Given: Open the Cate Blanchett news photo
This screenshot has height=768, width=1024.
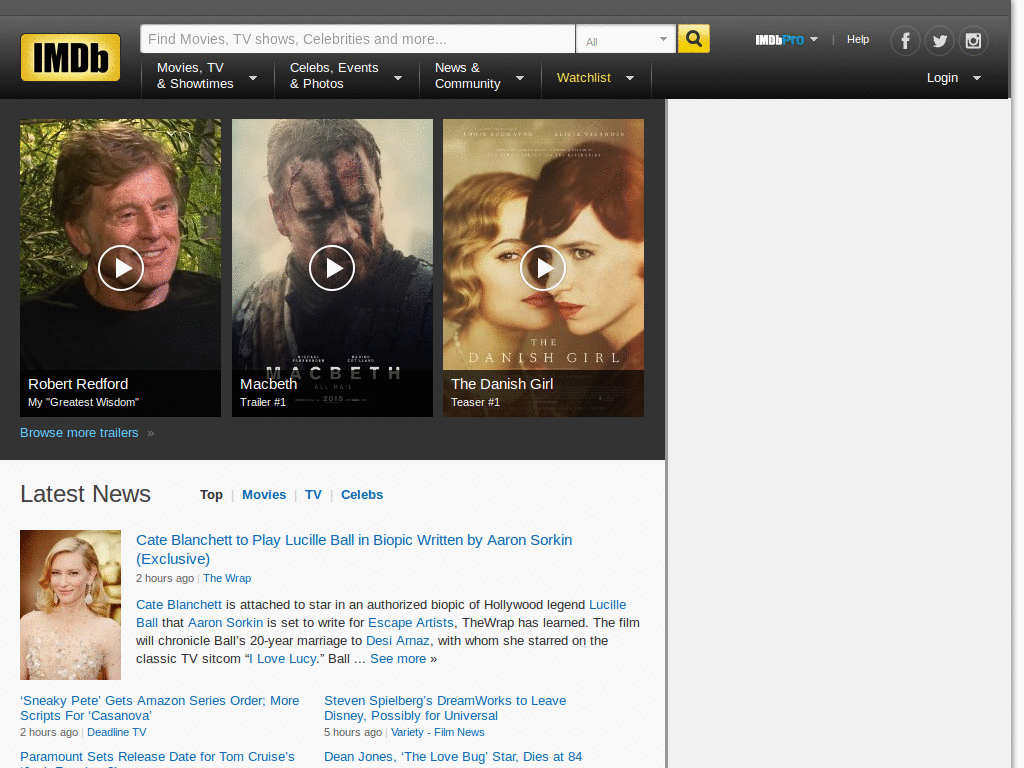Looking at the screenshot, I should point(71,605).
